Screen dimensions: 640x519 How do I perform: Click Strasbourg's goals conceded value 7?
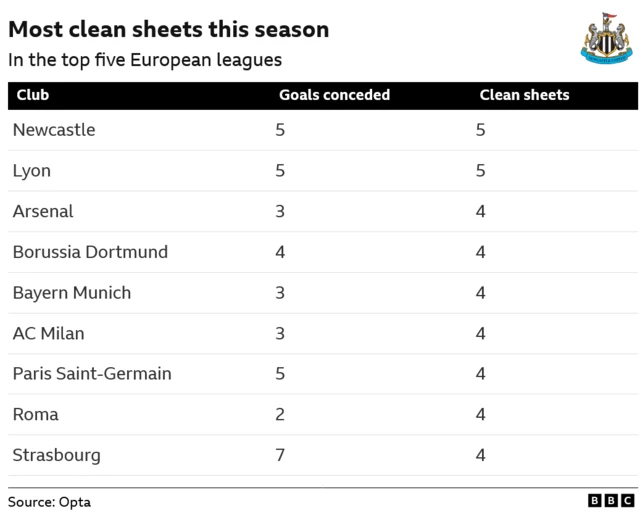[280, 455]
